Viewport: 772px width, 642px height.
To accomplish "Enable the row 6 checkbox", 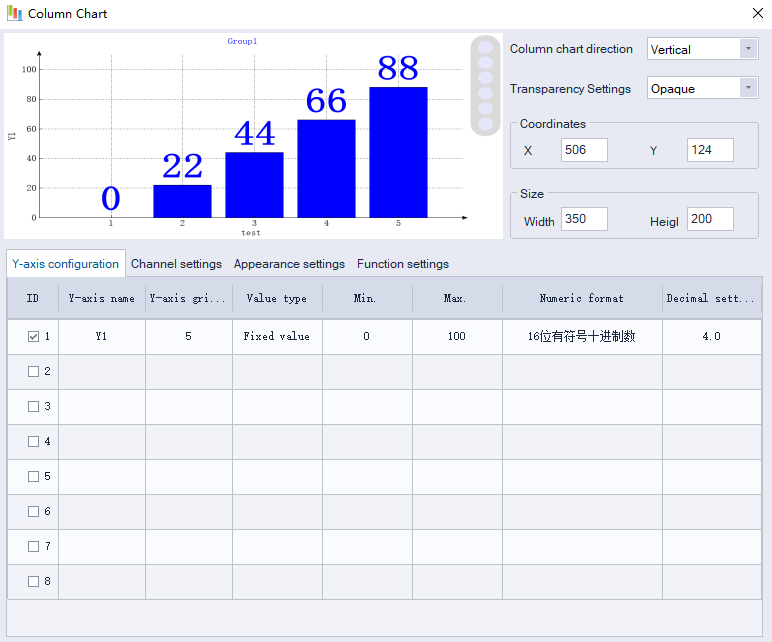I will pos(33,511).
